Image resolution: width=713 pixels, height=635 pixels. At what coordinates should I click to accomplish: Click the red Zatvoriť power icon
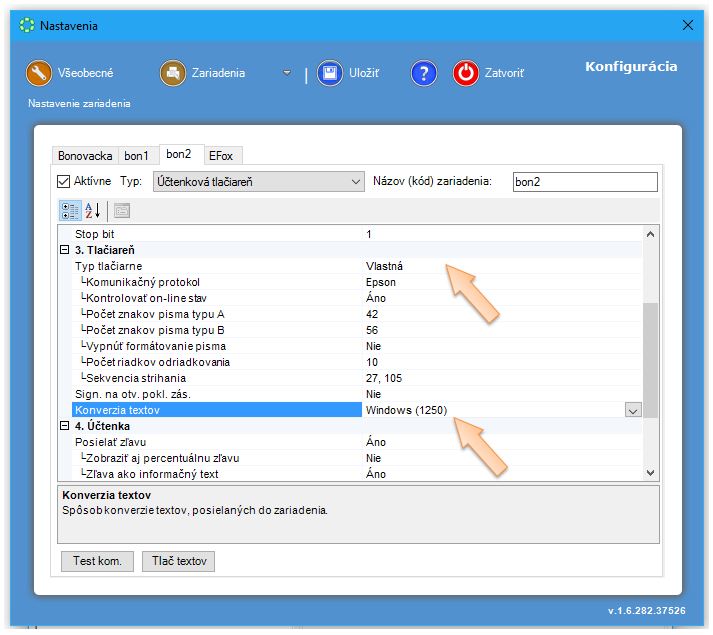[466, 73]
